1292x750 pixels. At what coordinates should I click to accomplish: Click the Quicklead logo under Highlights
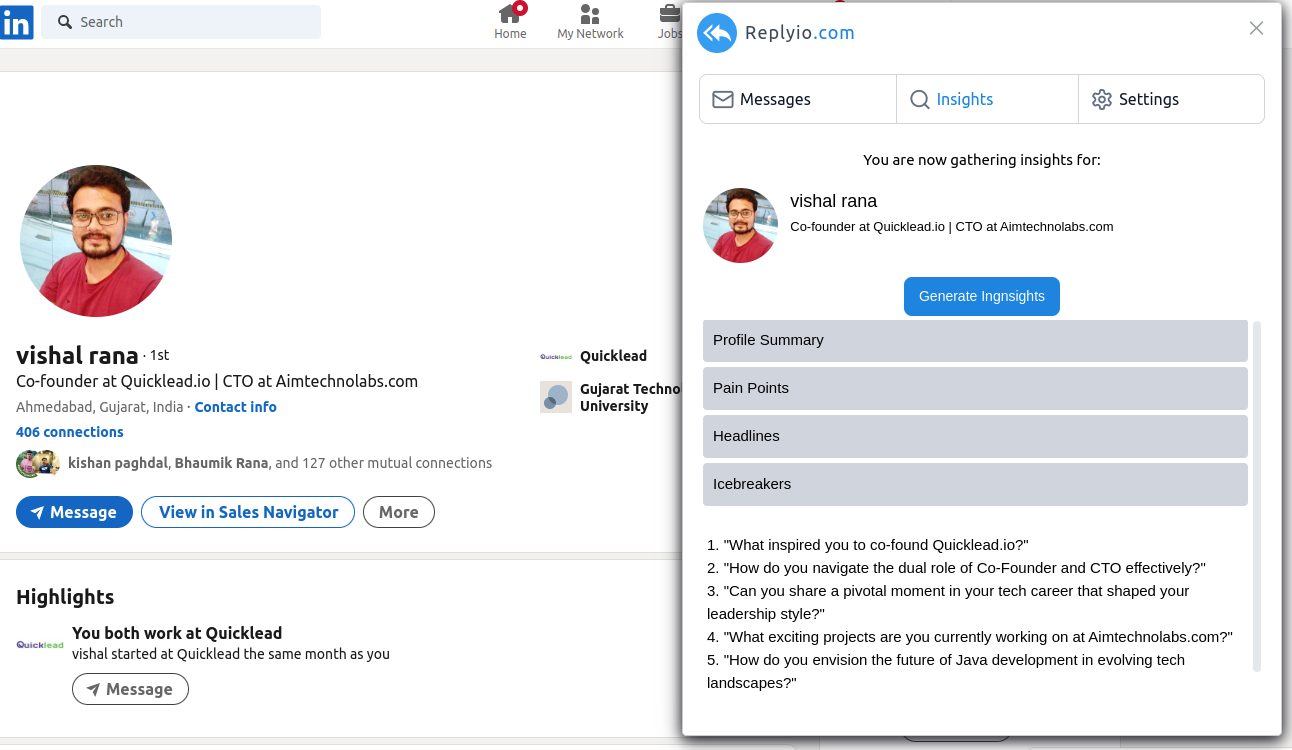click(x=40, y=645)
